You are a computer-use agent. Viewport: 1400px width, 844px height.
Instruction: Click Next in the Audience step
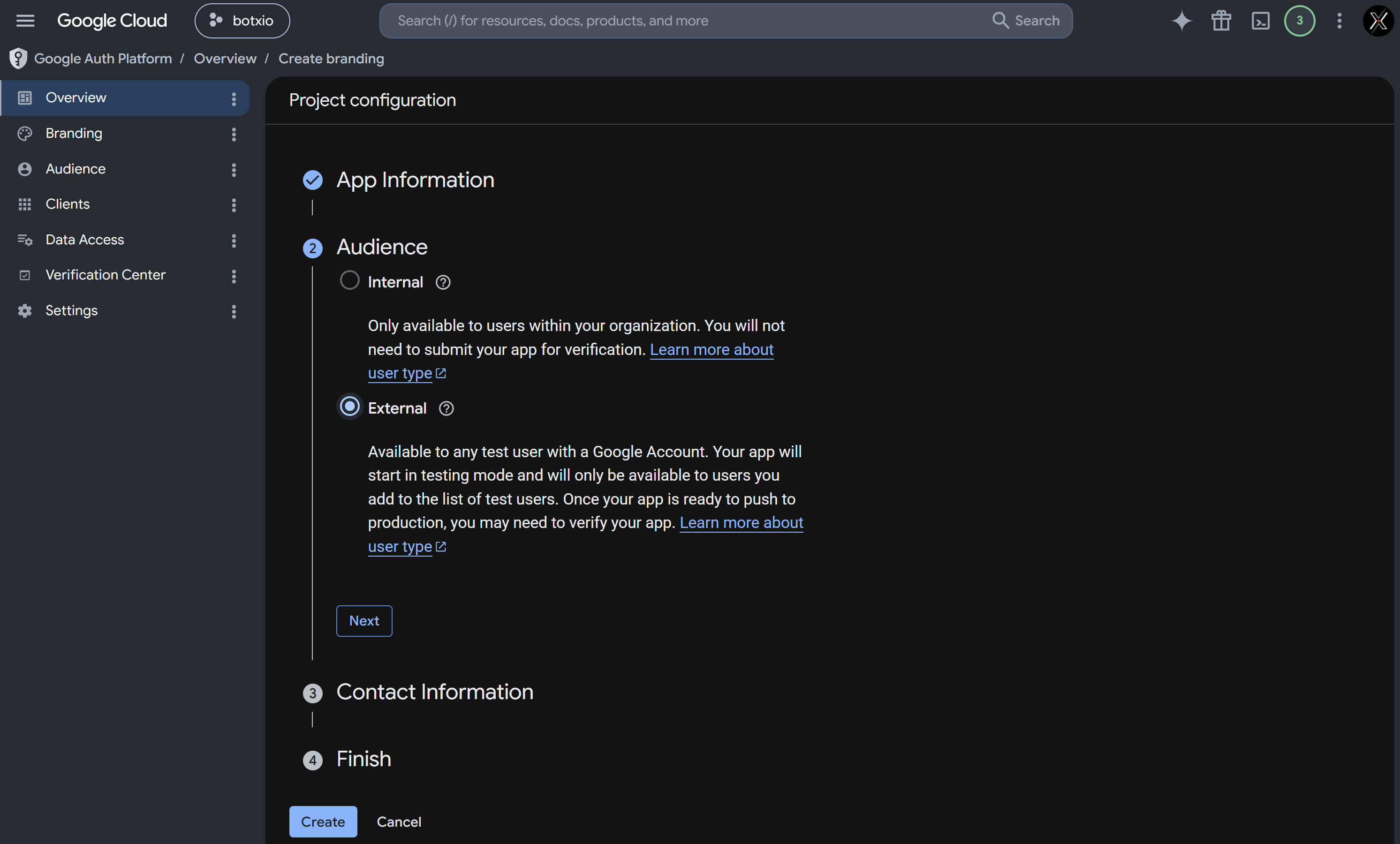click(x=364, y=621)
